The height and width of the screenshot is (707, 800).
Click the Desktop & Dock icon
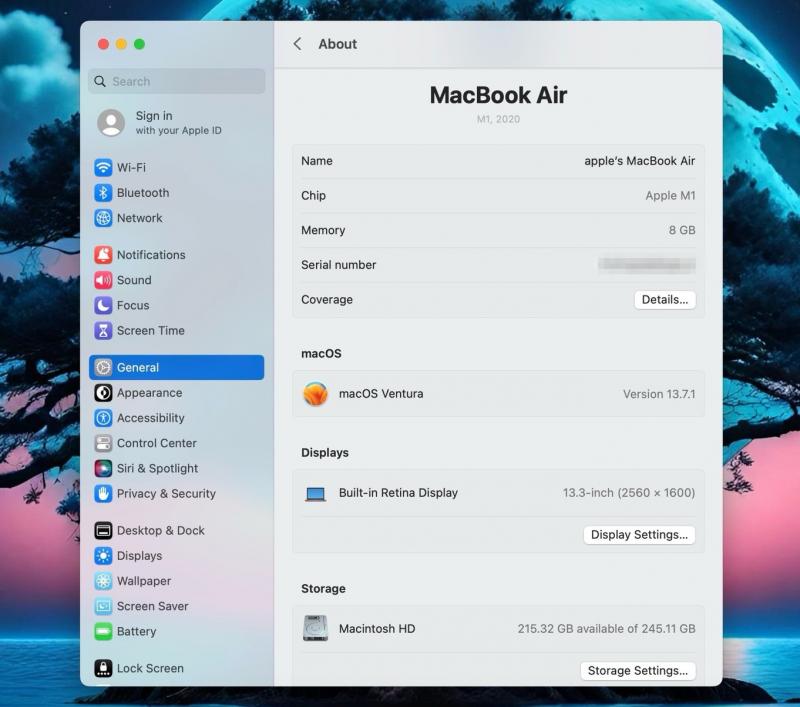tap(103, 531)
